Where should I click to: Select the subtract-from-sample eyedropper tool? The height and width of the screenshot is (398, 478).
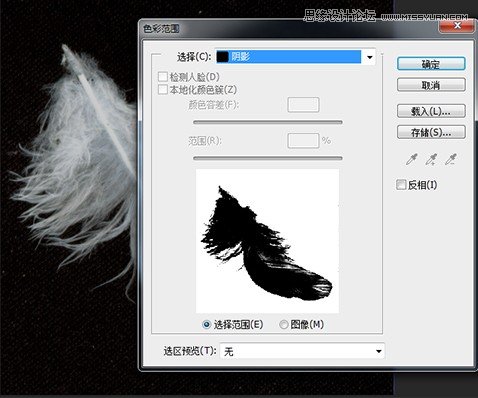click(451, 160)
